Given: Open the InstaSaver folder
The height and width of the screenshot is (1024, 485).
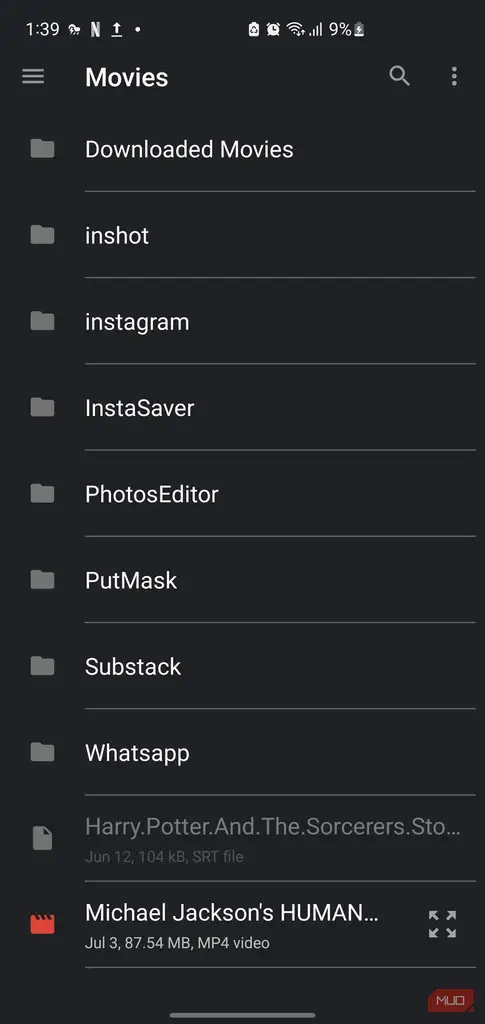Looking at the screenshot, I should pos(242,408).
